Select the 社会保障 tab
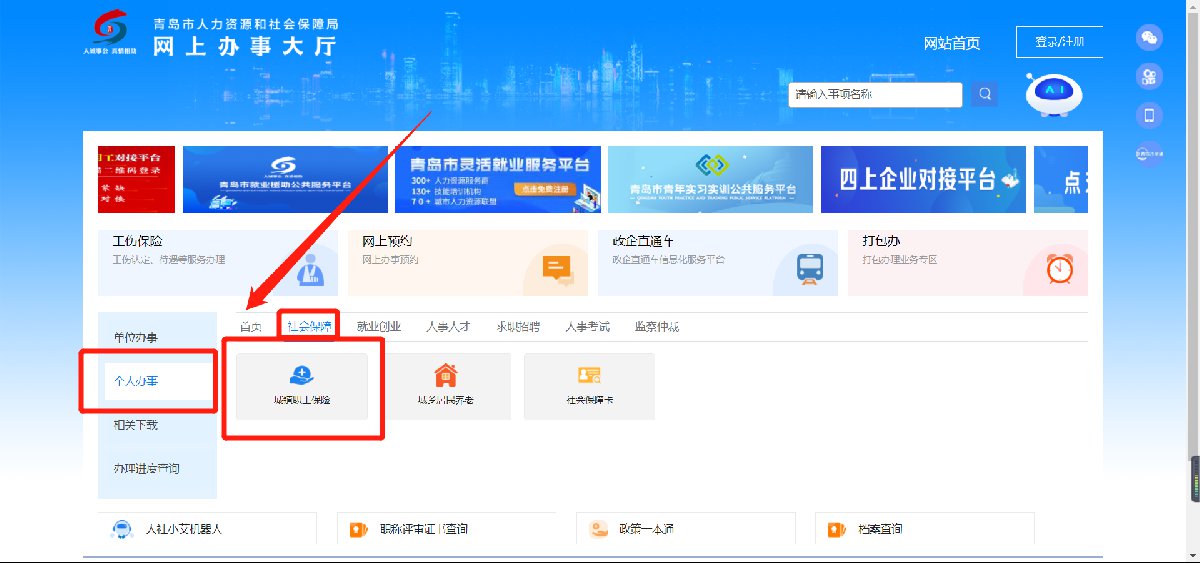The height and width of the screenshot is (563, 1200). [309, 327]
